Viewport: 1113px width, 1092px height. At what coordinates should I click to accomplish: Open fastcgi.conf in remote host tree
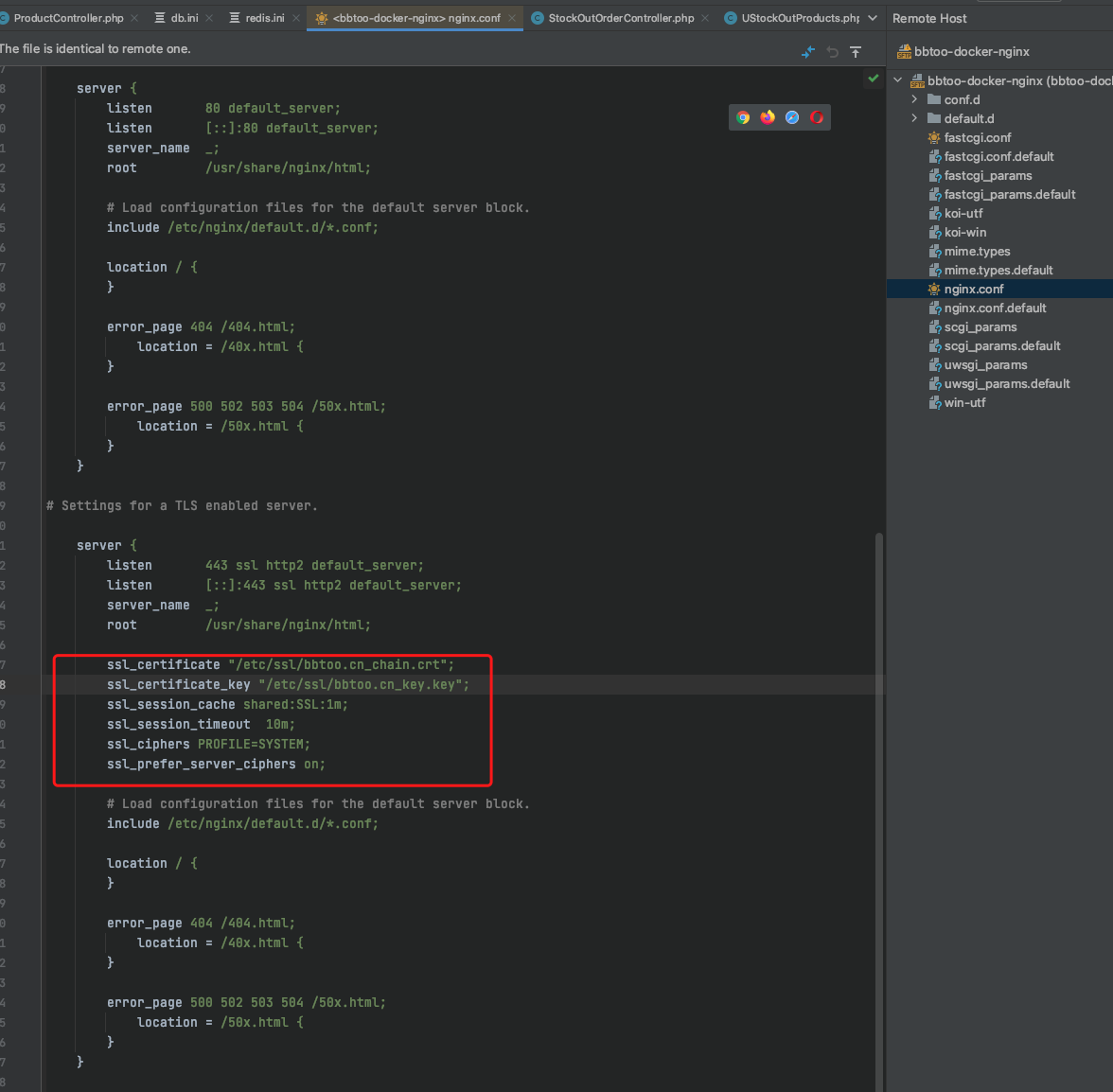click(x=977, y=137)
